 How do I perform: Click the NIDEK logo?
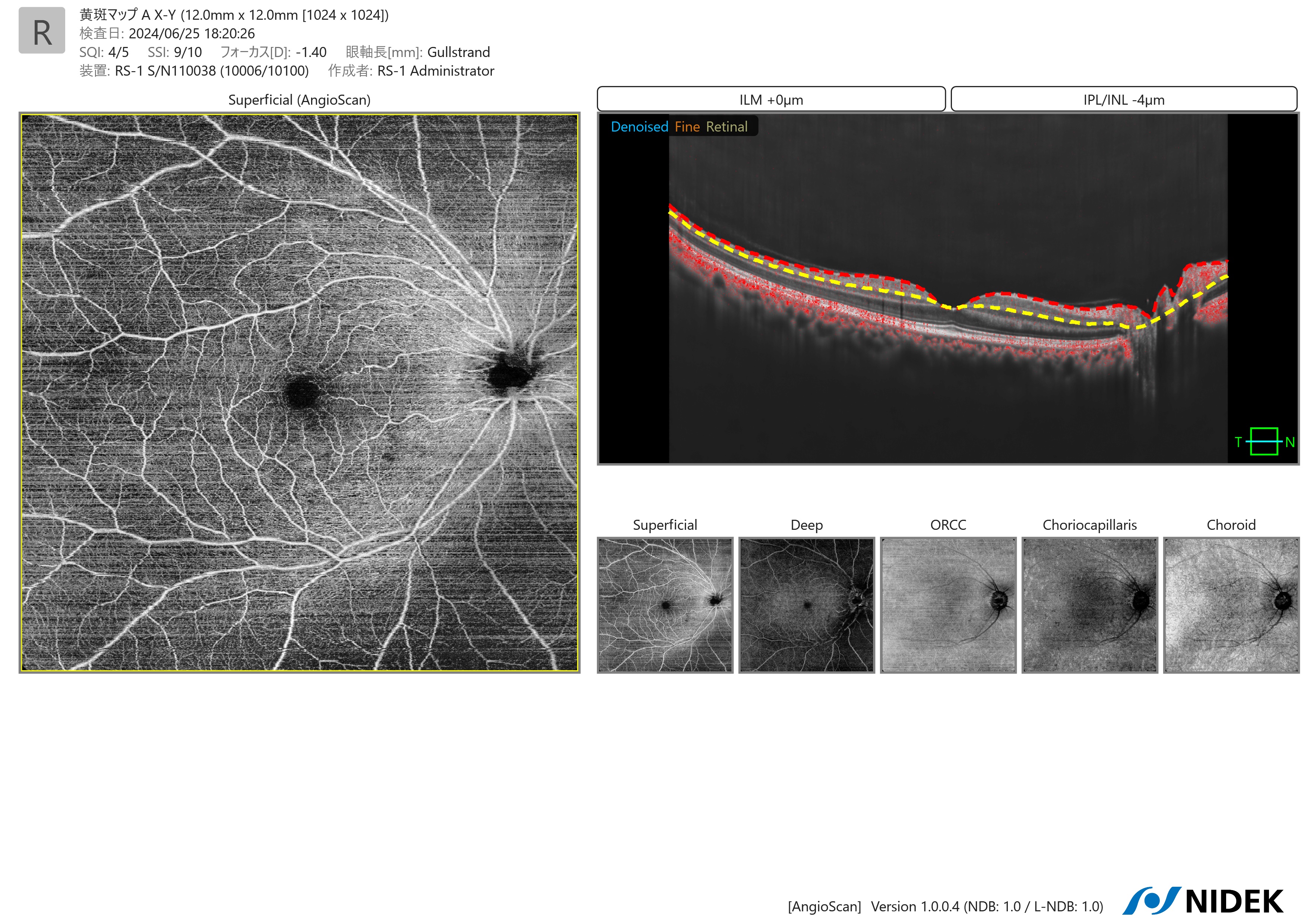[1203, 901]
